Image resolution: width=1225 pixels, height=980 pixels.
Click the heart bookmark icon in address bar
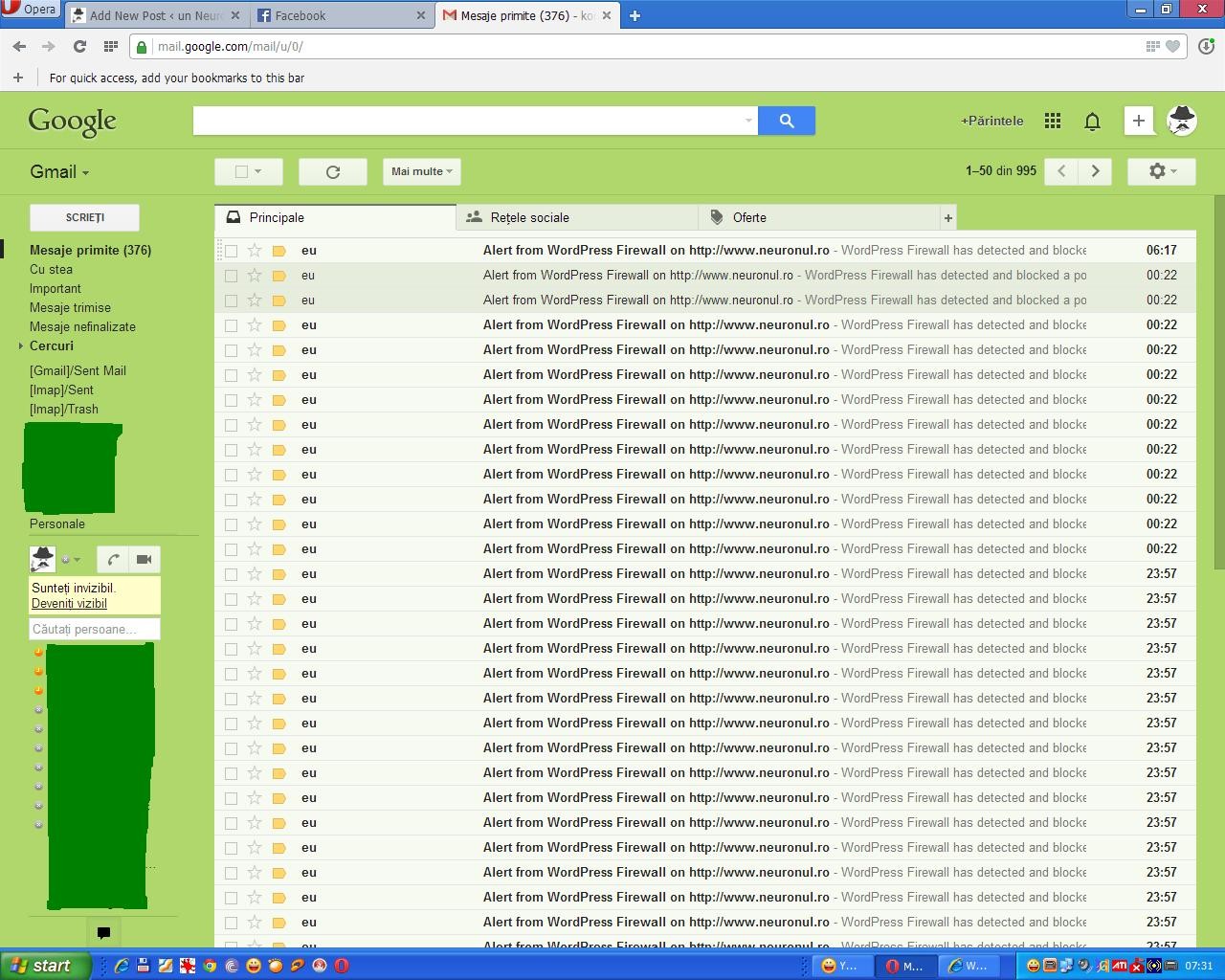1172,46
